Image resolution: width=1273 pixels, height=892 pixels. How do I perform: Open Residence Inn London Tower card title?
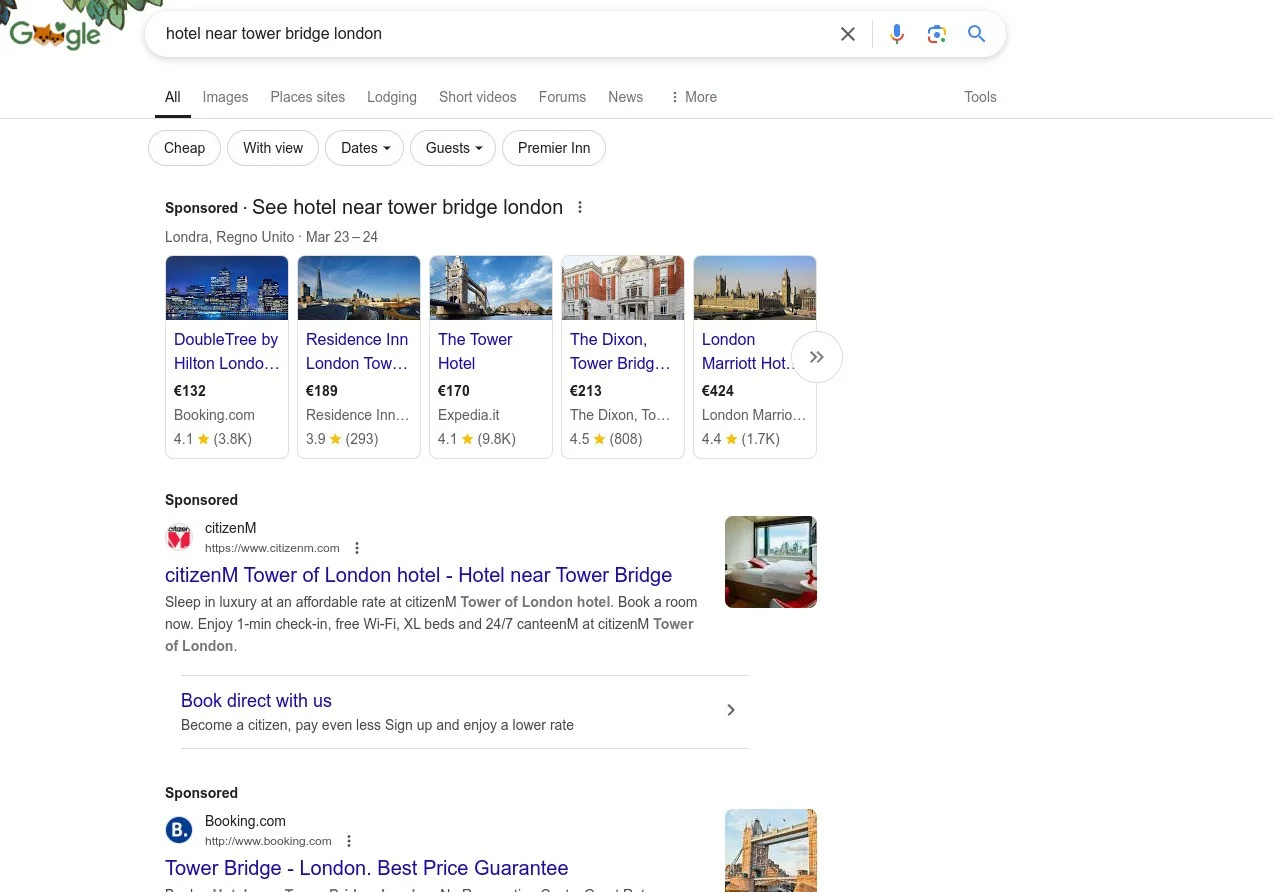tap(357, 351)
